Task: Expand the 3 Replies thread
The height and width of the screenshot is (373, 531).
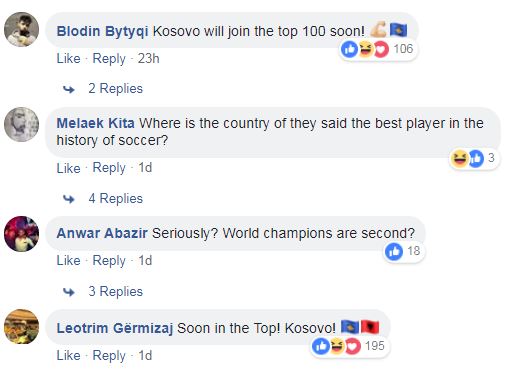Action: pos(115,291)
